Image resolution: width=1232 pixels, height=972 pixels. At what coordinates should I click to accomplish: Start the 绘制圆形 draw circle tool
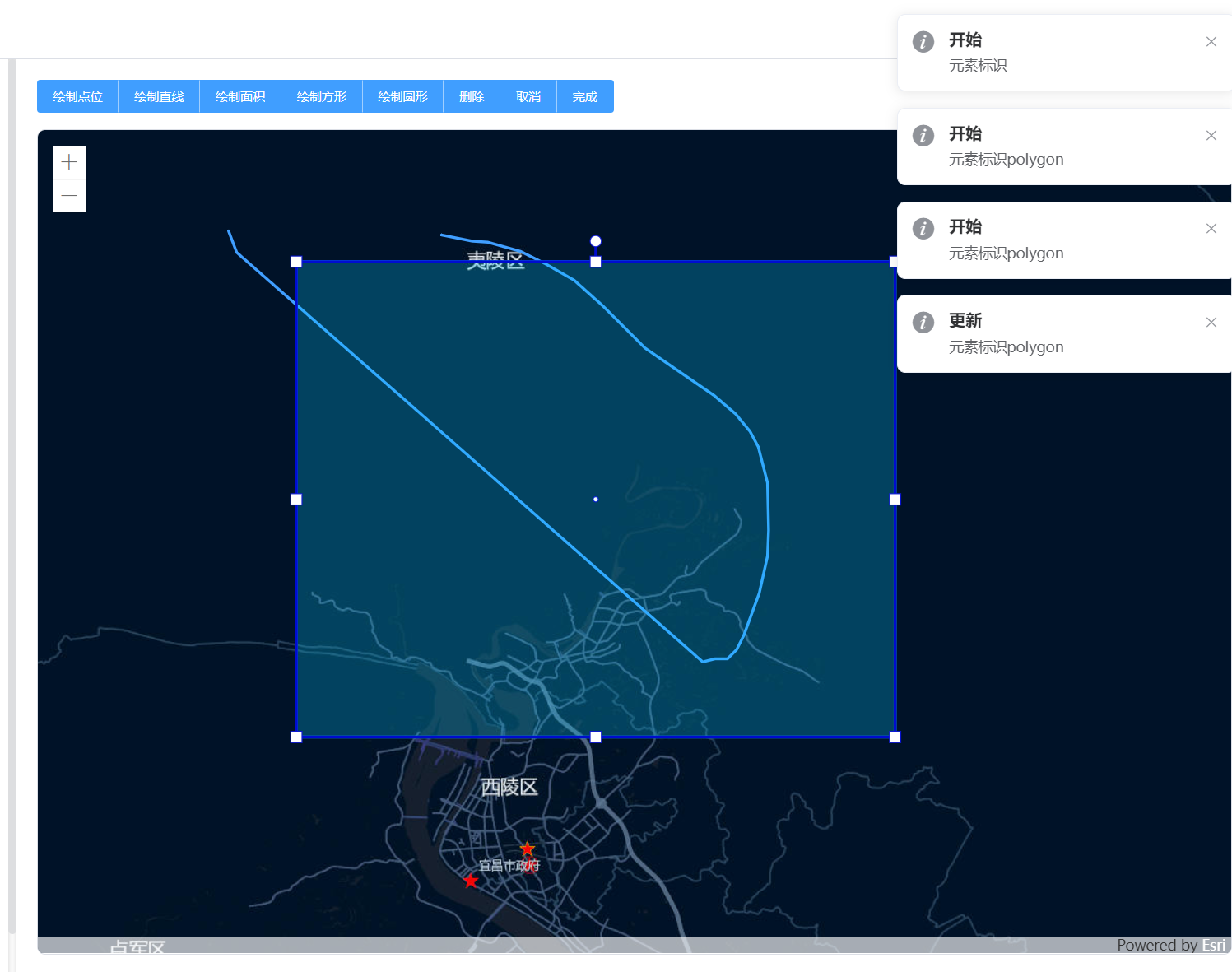tap(403, 96)
